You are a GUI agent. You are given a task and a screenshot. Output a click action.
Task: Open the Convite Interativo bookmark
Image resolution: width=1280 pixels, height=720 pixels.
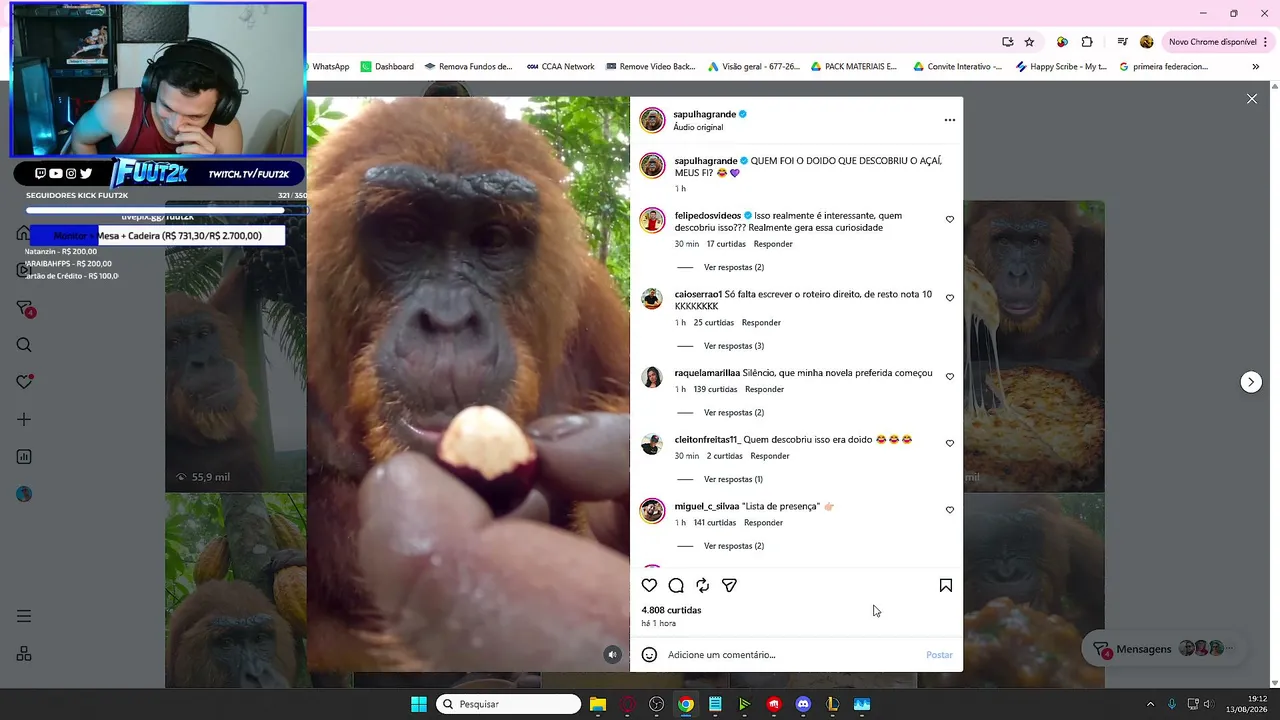[957, 67]
